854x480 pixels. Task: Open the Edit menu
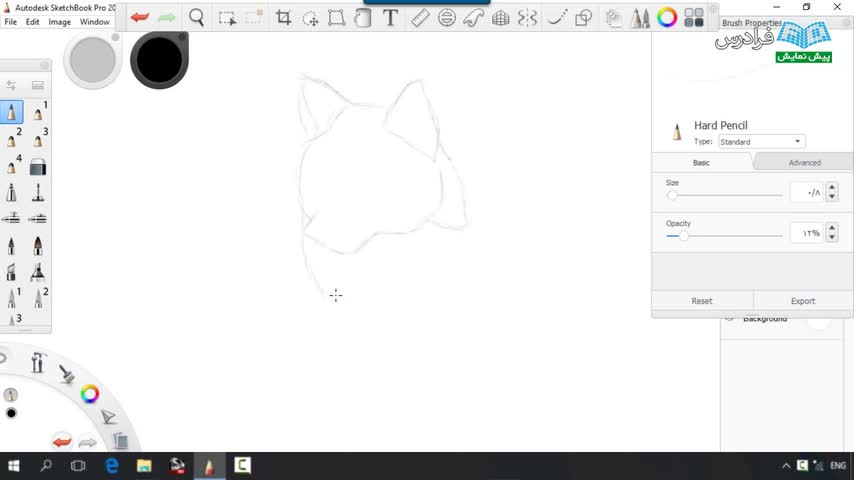pos(33,22)
